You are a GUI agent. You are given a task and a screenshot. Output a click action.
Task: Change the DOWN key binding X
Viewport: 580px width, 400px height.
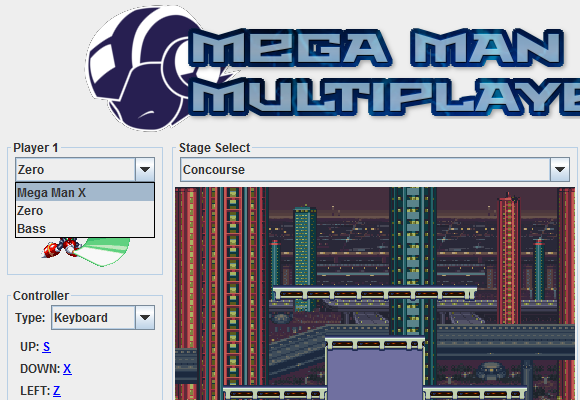tap(67, 369)
